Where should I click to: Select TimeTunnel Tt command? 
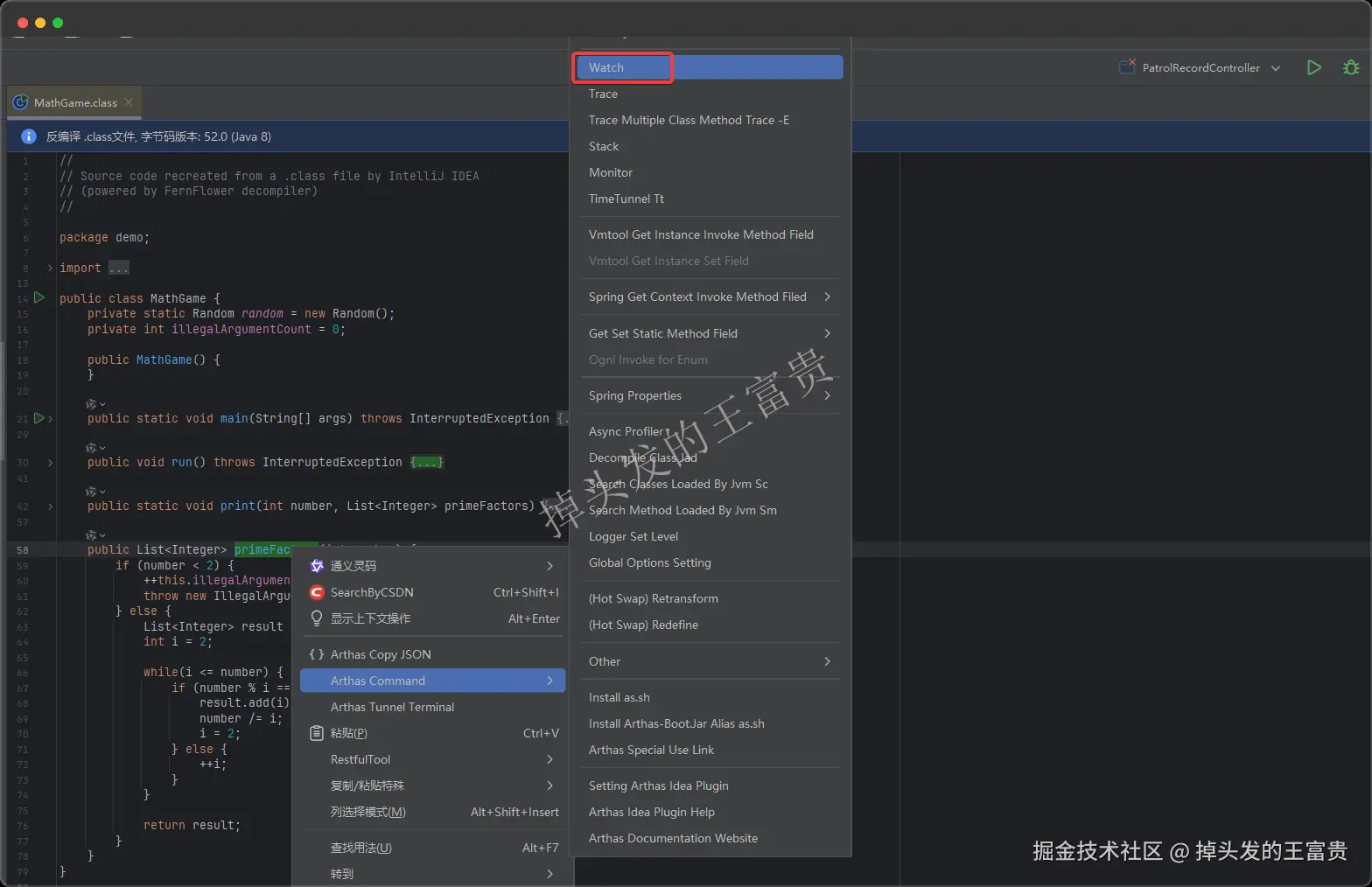[x=710, y=199]
